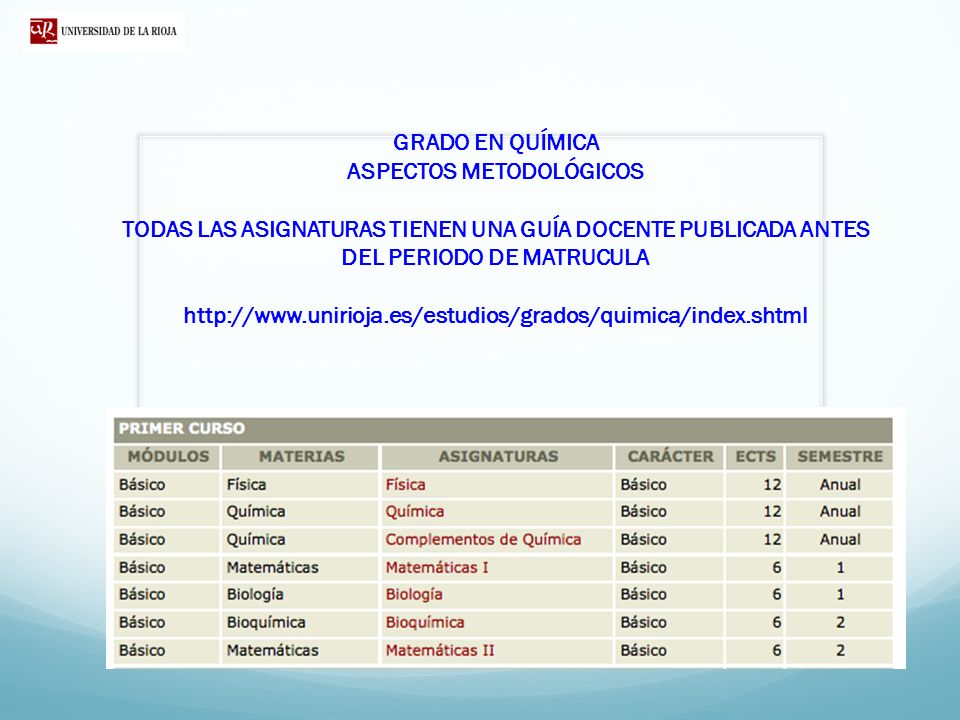The height and width of the screenshot is (720, 960).
Task: Click the Carácter Básico cell in Bioquímica row
Action: point(670,623)
